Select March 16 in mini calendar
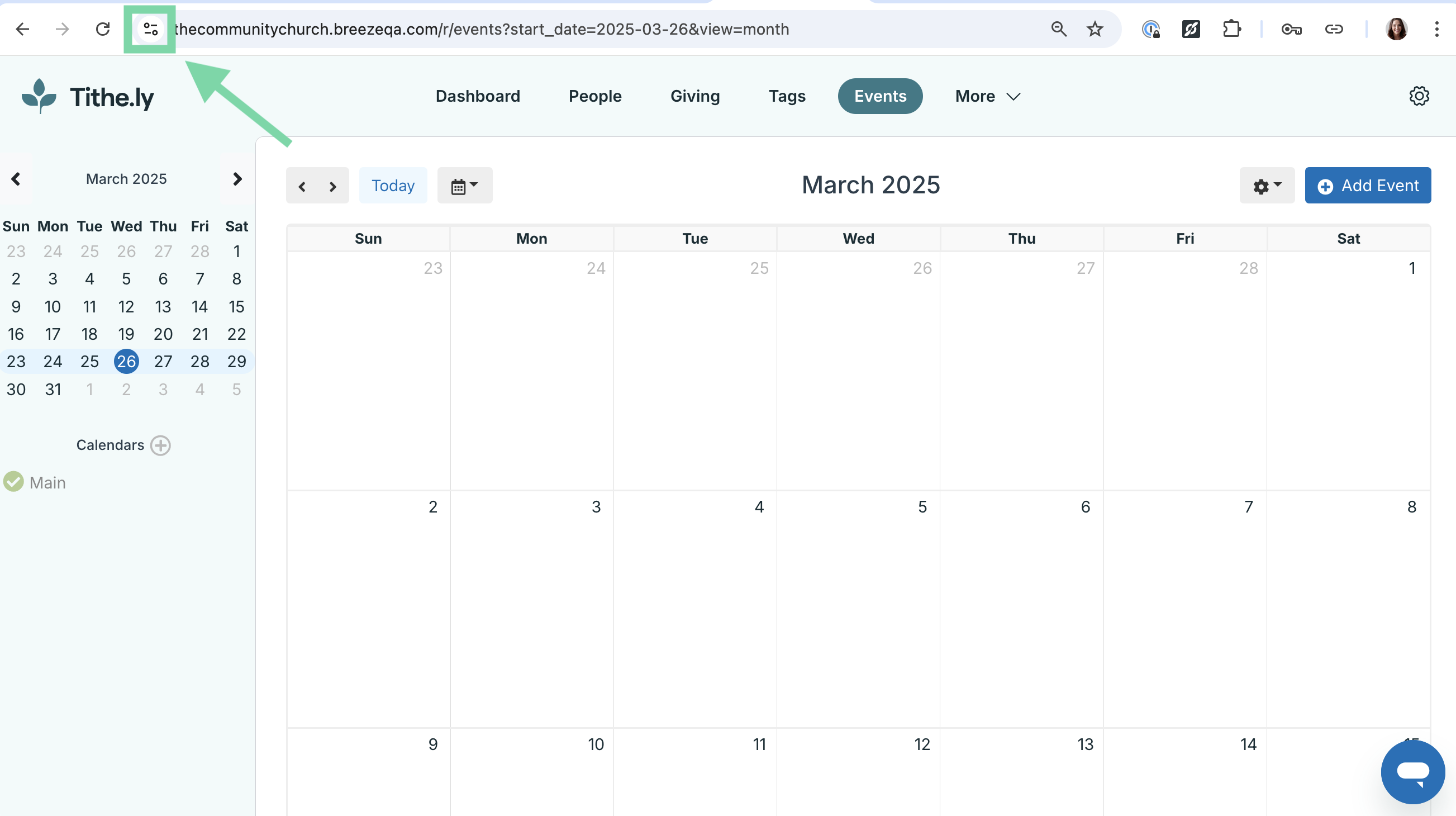This screenshot has height=816, width=1456. point(16,334)
